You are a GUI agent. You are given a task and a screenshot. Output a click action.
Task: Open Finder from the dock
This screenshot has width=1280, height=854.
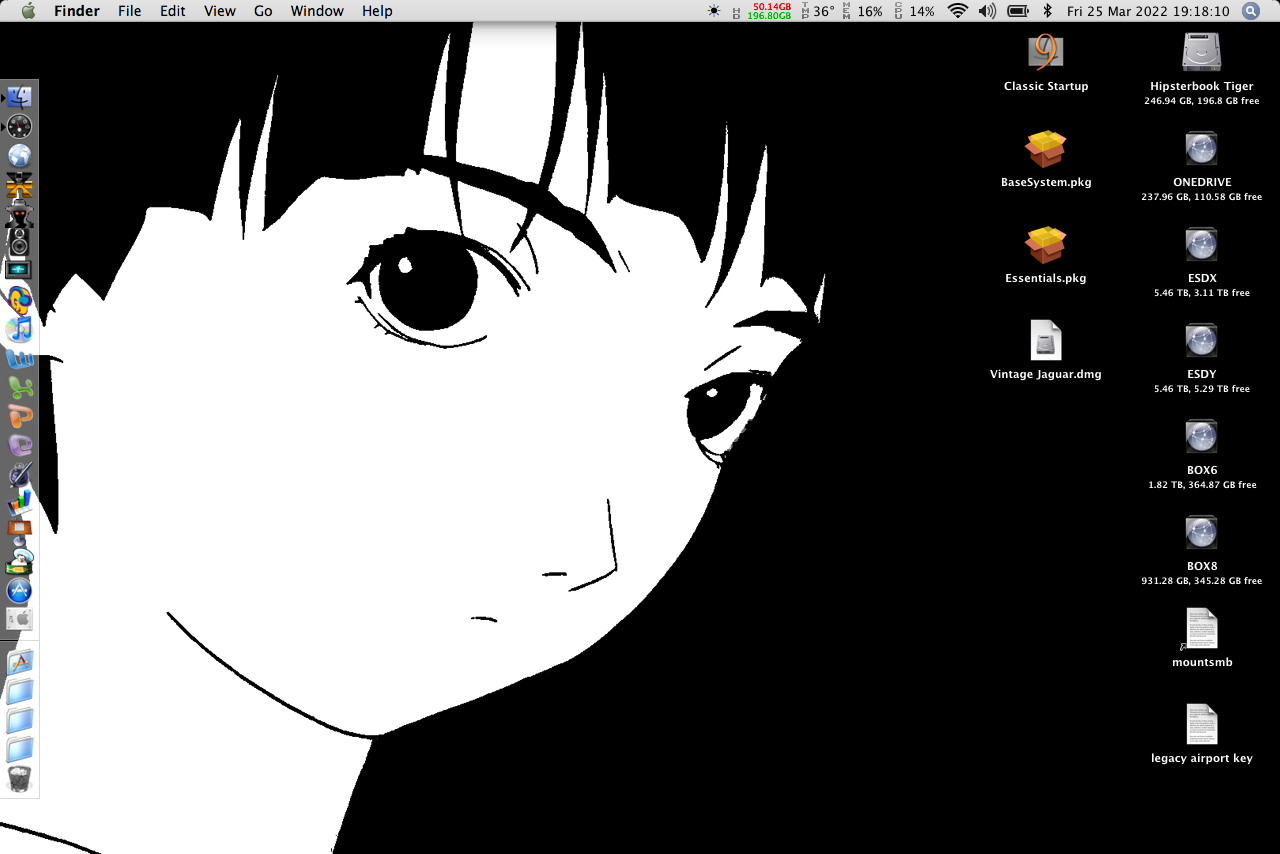pyautogui.click(x=20, y=97)
